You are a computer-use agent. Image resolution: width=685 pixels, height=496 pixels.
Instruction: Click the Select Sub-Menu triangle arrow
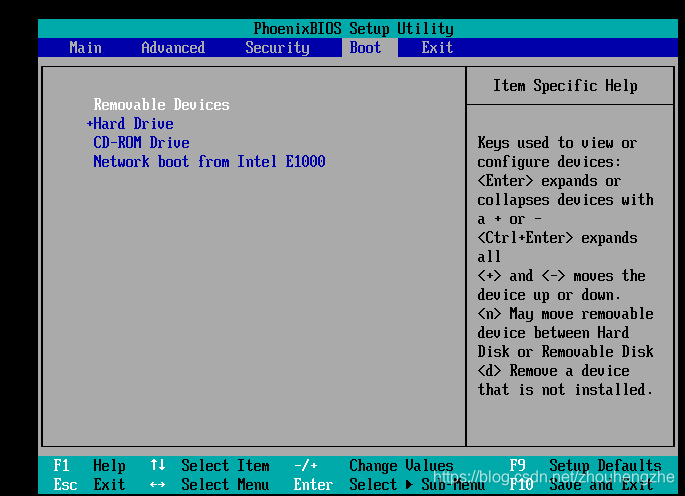[409, 484]
